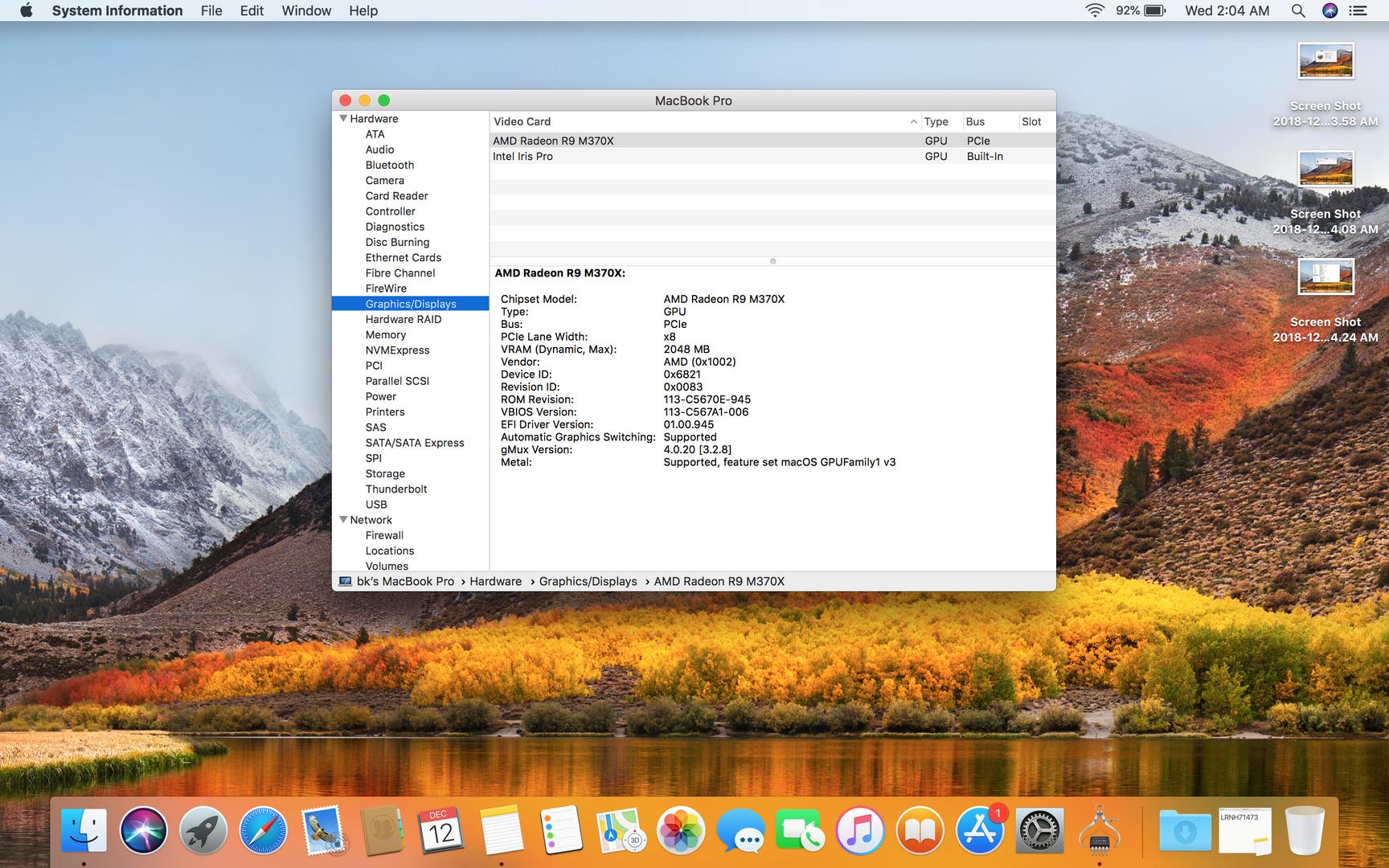Open the Edit menu
The width and height of the screenshot is (1389, 868).
[x=252, y=10]
